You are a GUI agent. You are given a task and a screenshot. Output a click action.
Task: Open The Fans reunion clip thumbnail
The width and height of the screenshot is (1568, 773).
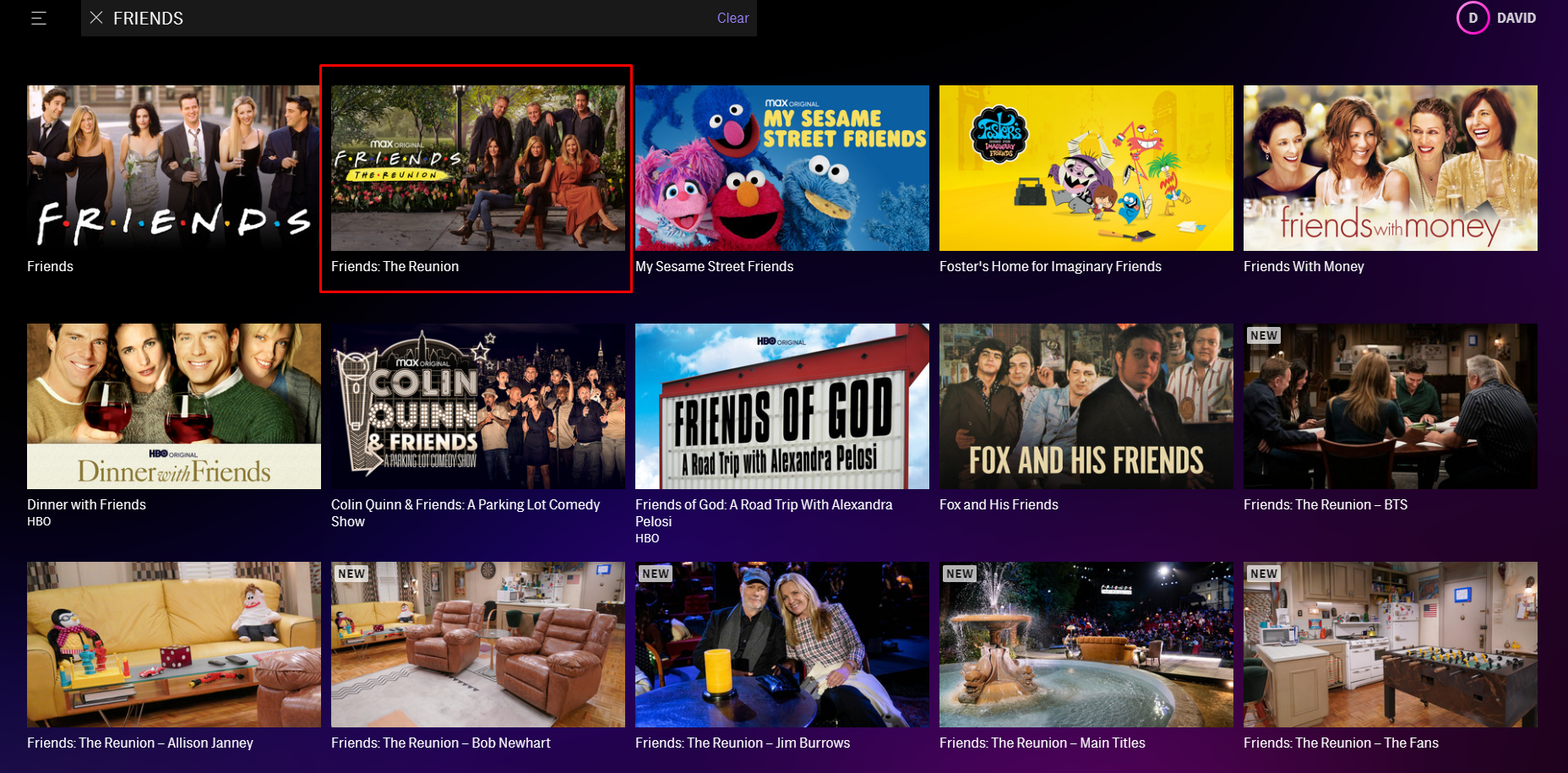(1391, 645)
